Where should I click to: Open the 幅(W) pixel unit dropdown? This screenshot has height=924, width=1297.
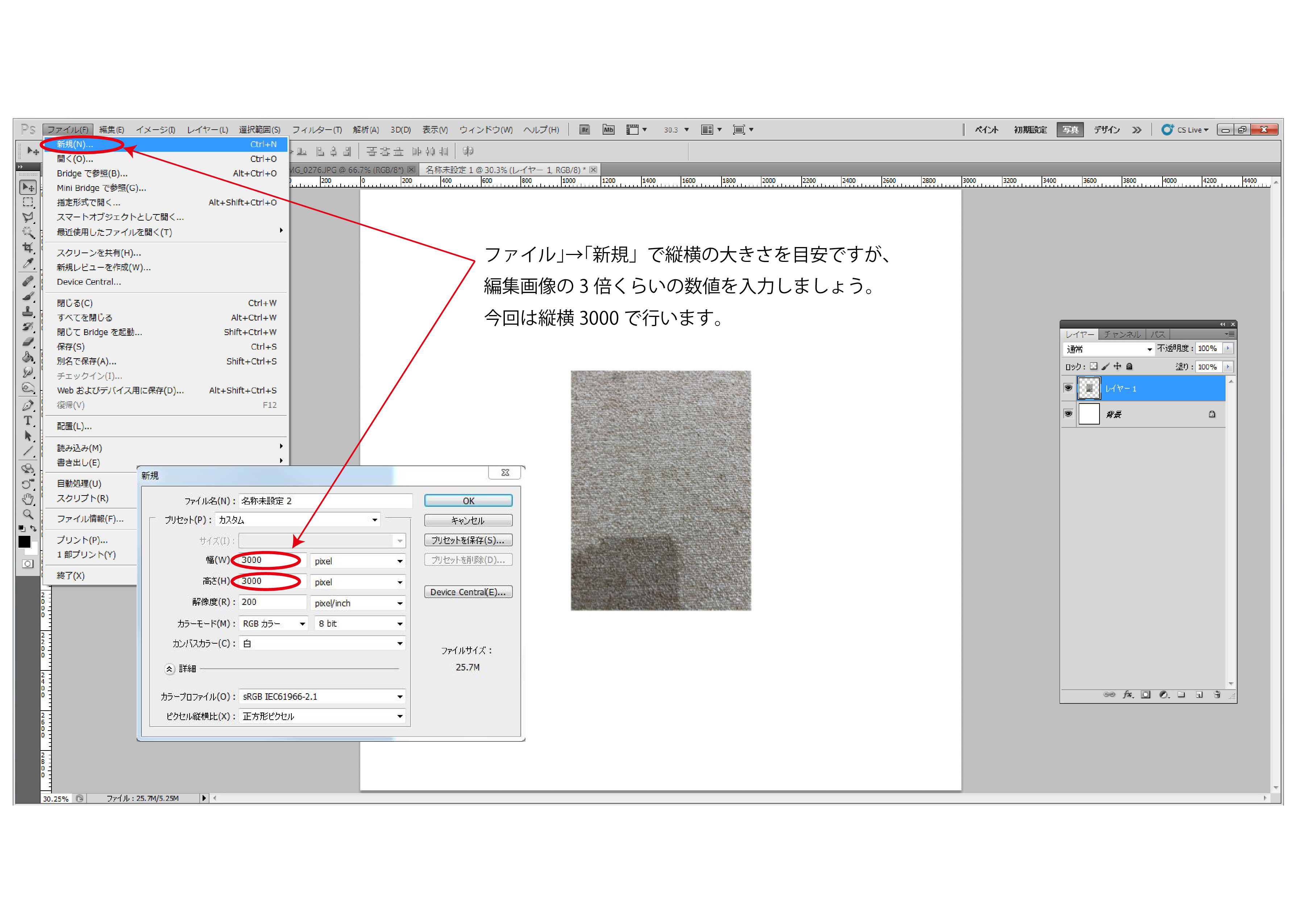coord(358,561)
